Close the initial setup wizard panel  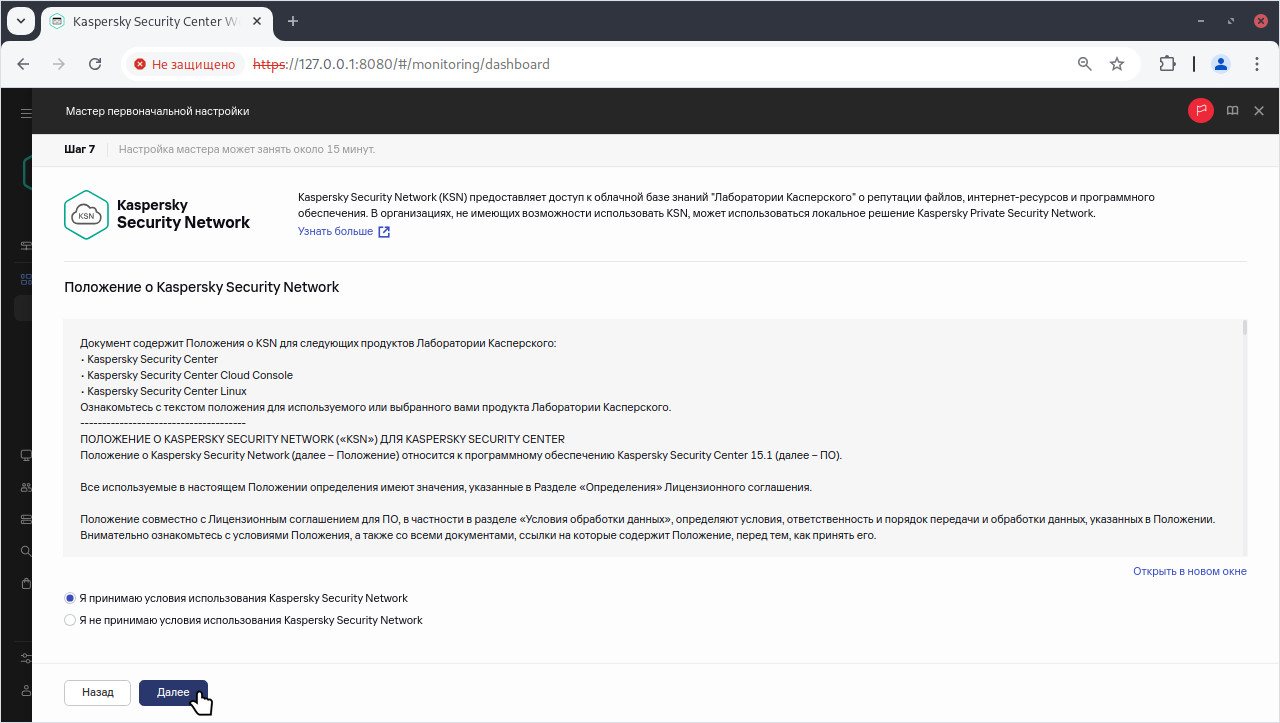[1259, 111]
